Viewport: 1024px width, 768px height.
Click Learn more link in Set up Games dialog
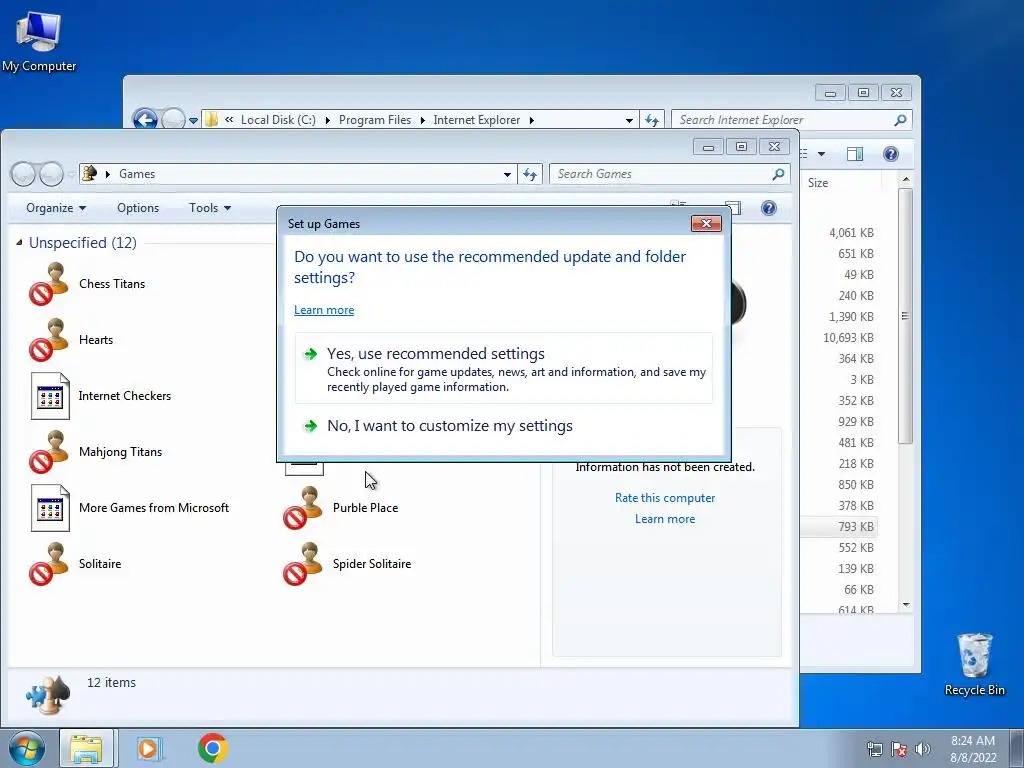[x=324, y=310]
